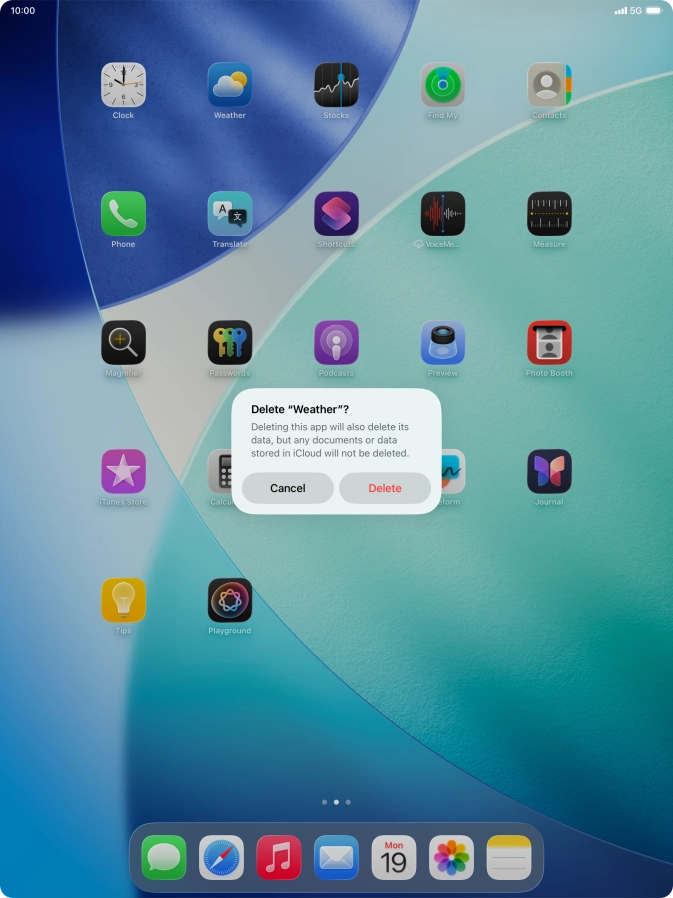Image resolution: width=673 pixels, height=898 pixels.
Task: Launch the Phone app
Action: click(x=123, y=214)
